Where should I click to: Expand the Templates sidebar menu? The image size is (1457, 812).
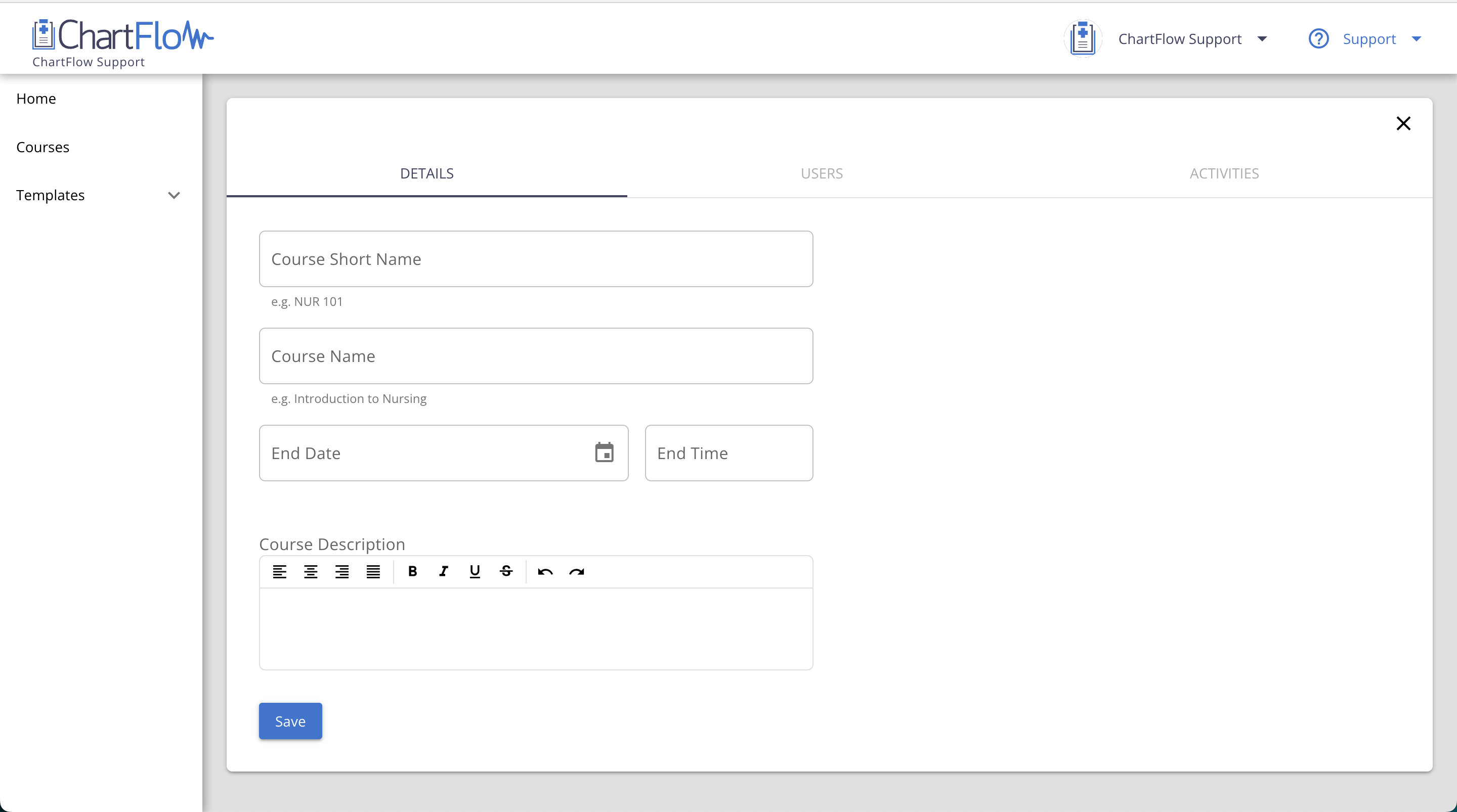pyautogui.click(x=174, y=195)
